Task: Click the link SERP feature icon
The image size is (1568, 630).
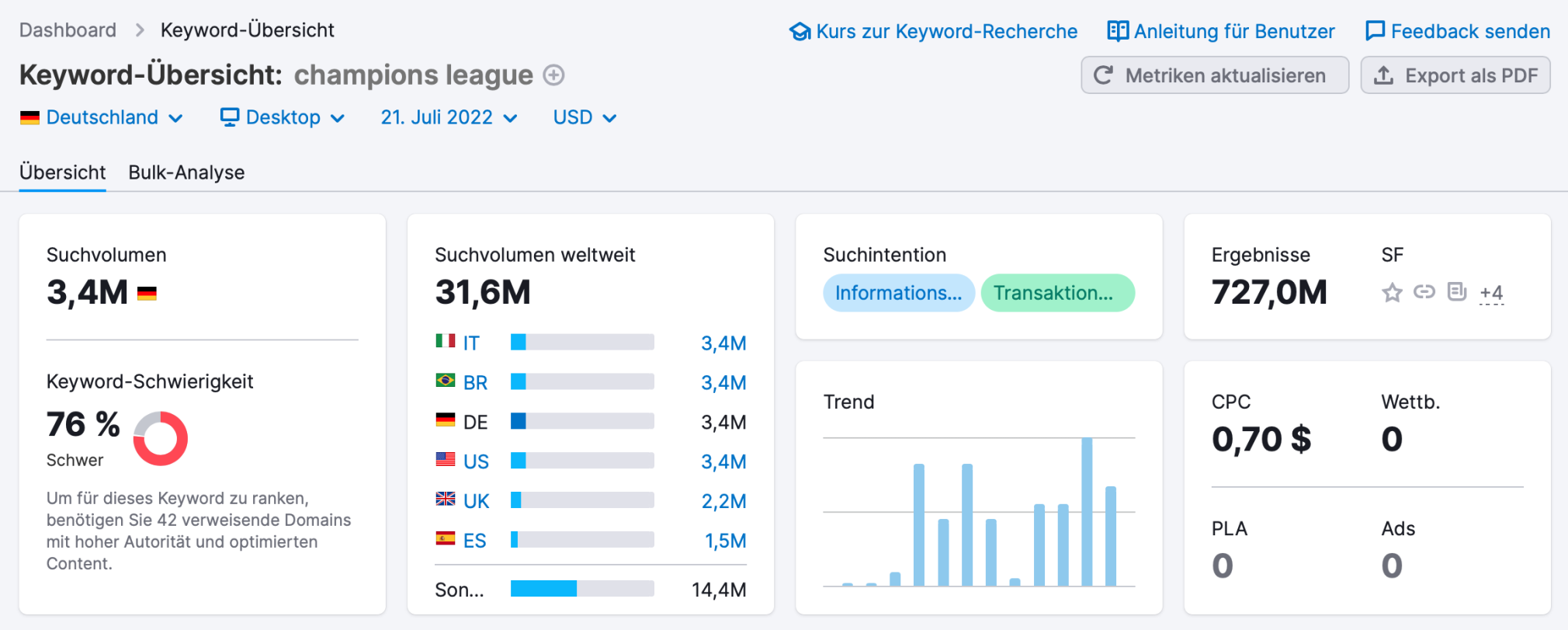Action: (1424, 292)
